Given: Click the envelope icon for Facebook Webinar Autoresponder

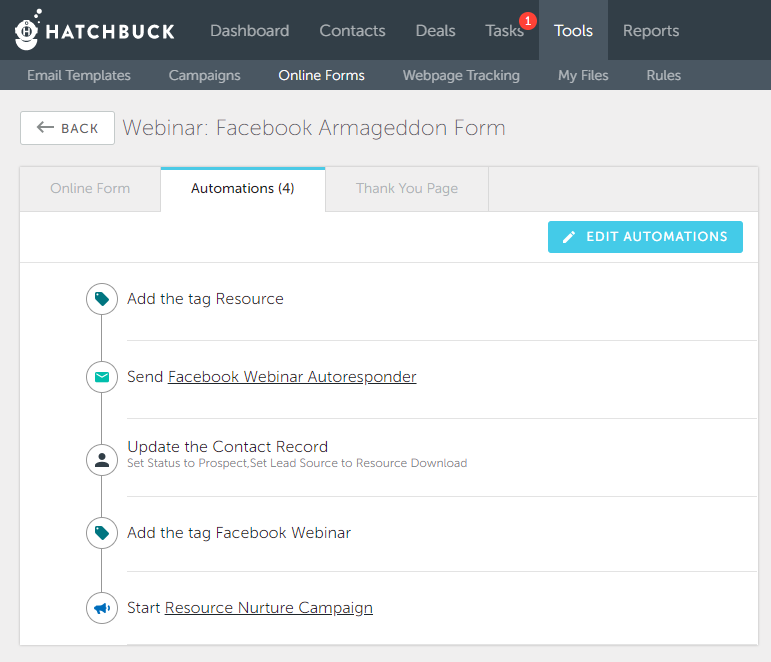Looking at the screenshot, I should coord(102,377).
